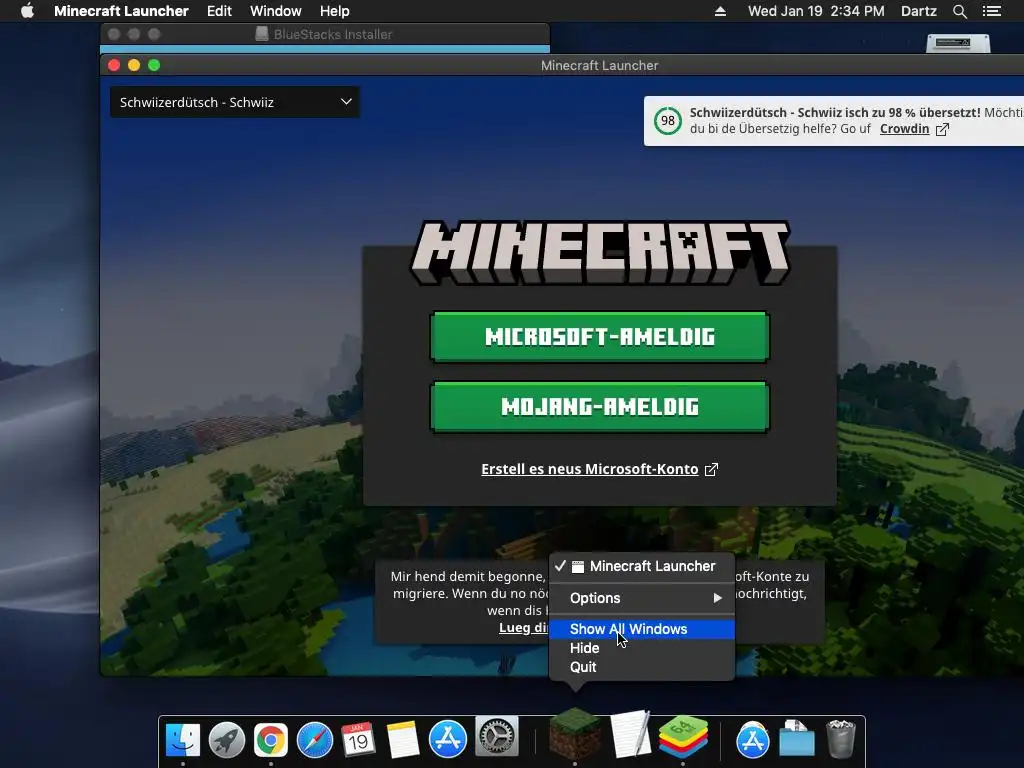Expand the Options submenu arrow

(717, 598)
